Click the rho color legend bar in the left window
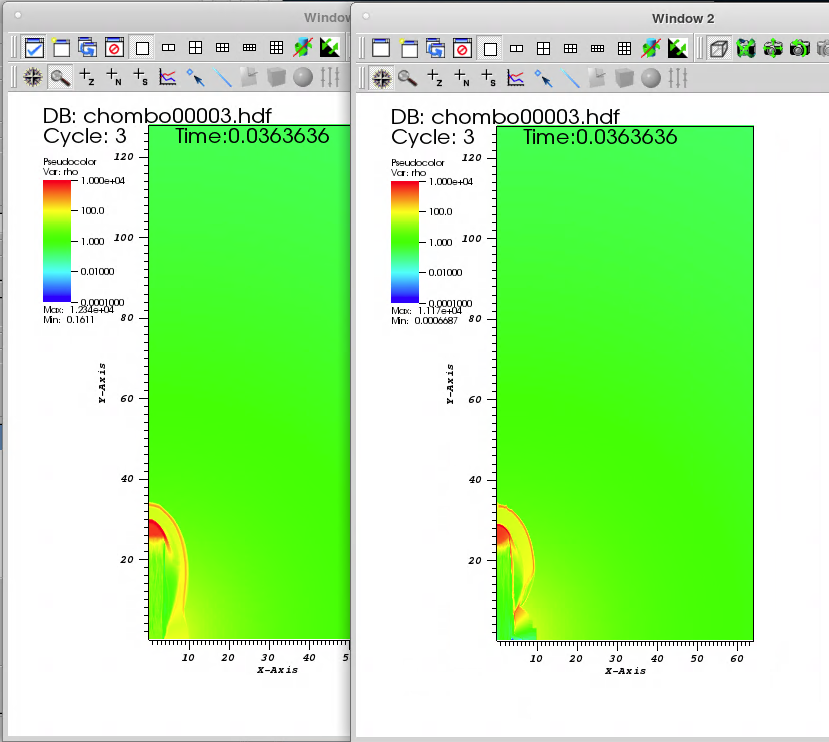The width and height of the screenshot is (829, 742). pos(57,241)
